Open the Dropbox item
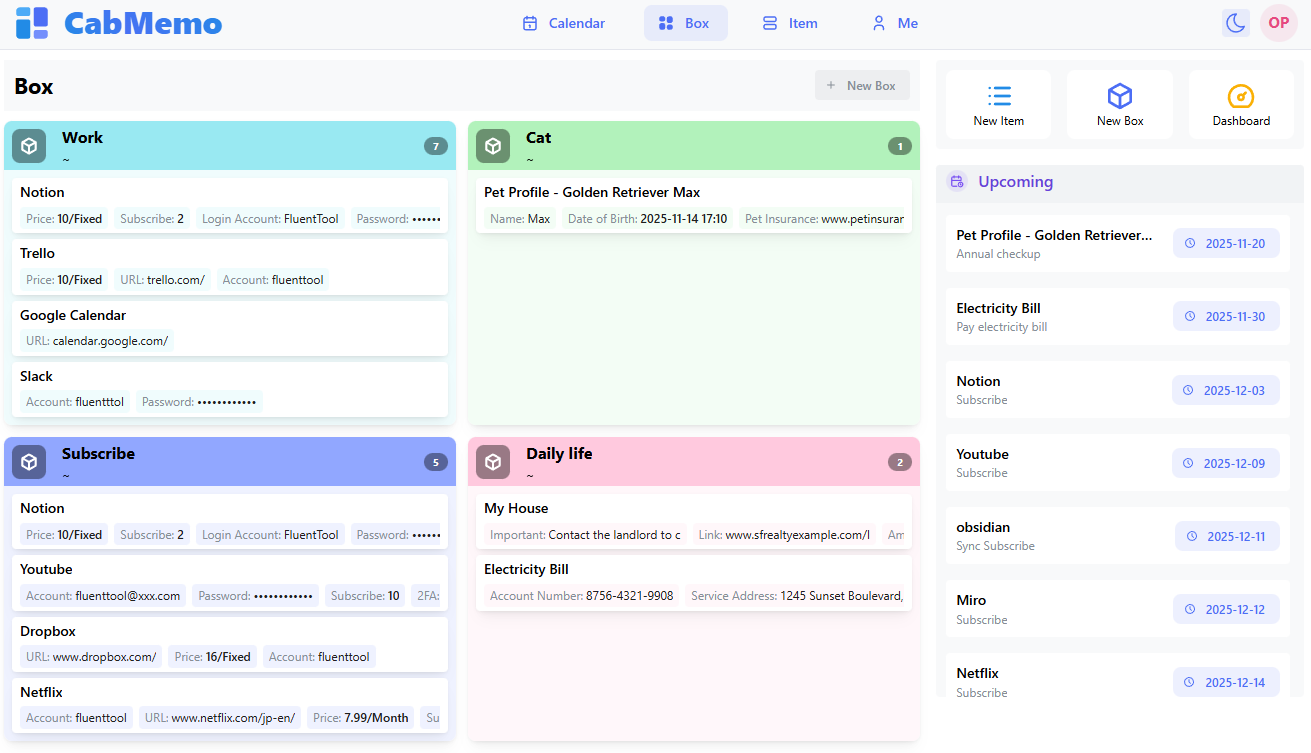The height and width of the screenshot is (753, 1311). pos(230,645)
